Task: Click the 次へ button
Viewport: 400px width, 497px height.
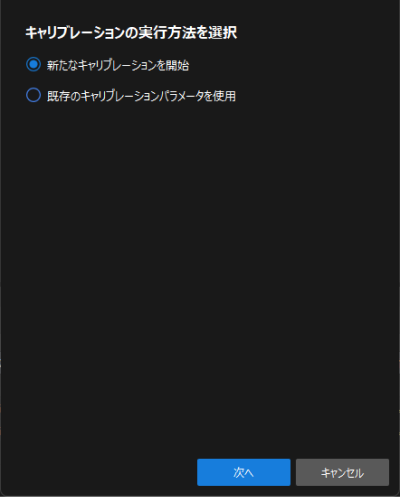Action: coord(244,472)
